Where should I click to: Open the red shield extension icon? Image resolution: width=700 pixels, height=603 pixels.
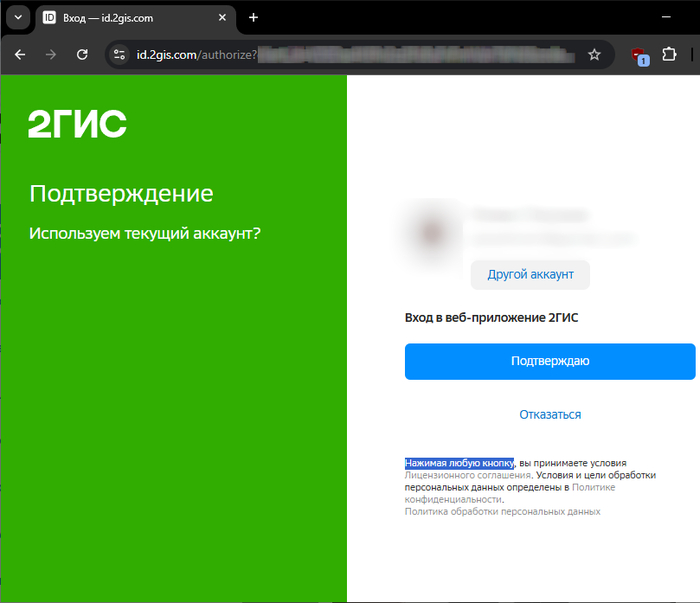pos(639,56)
